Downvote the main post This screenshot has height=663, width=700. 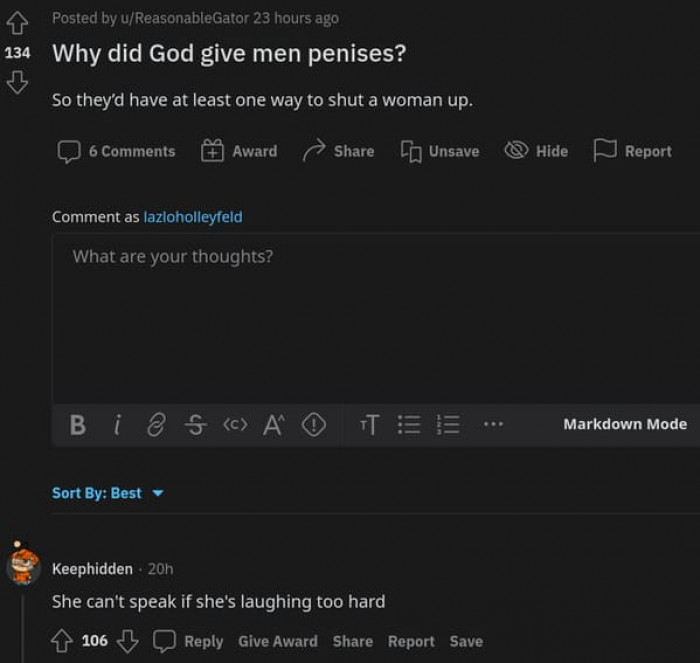(x=17, y=83)
